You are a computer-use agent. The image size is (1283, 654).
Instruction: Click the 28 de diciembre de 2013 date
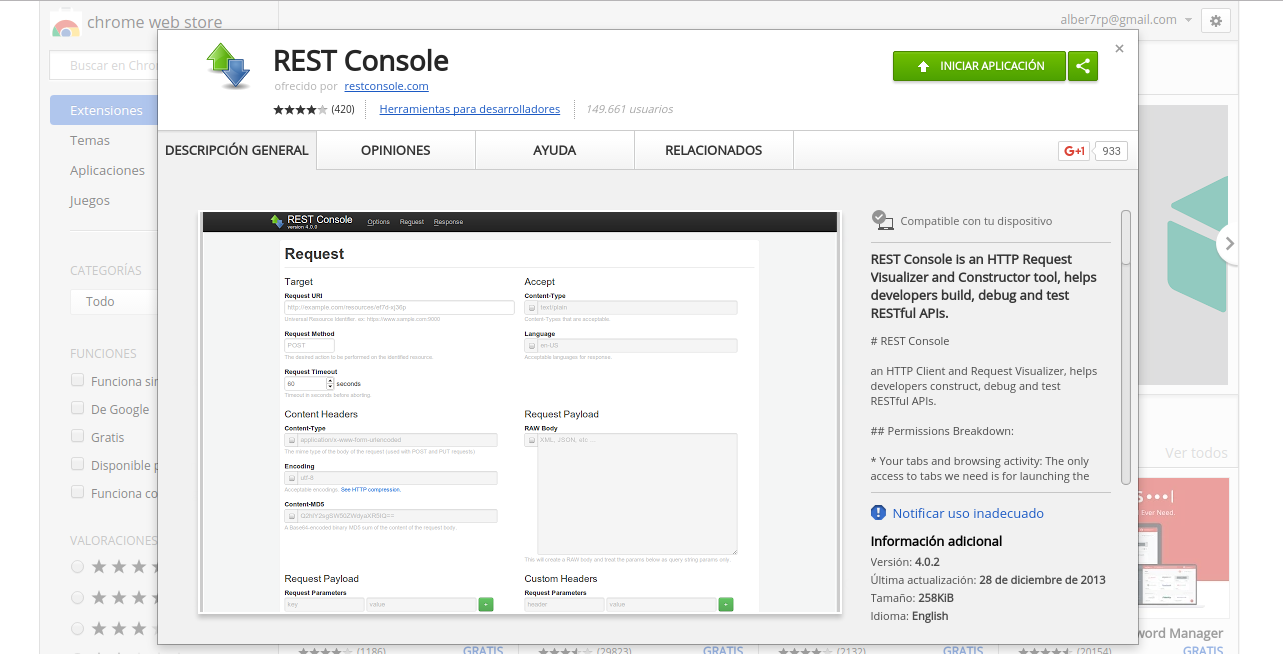(x=1042, y=580)
